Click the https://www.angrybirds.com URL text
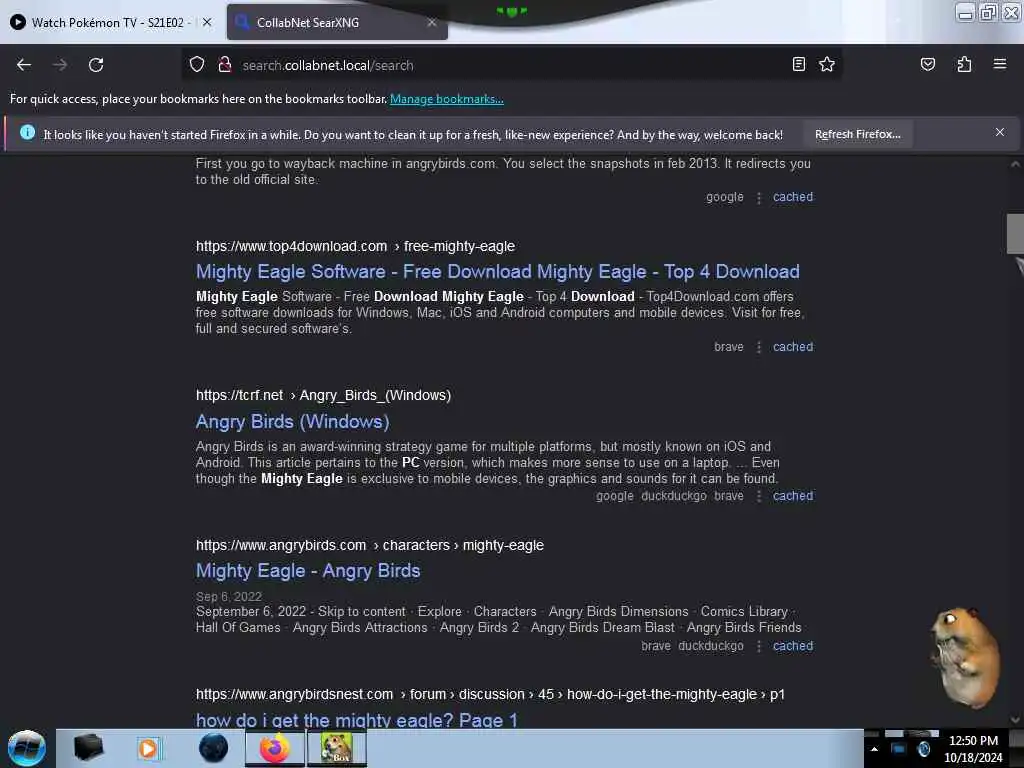This screenshot has width=1024, height=768. (281, 545)
